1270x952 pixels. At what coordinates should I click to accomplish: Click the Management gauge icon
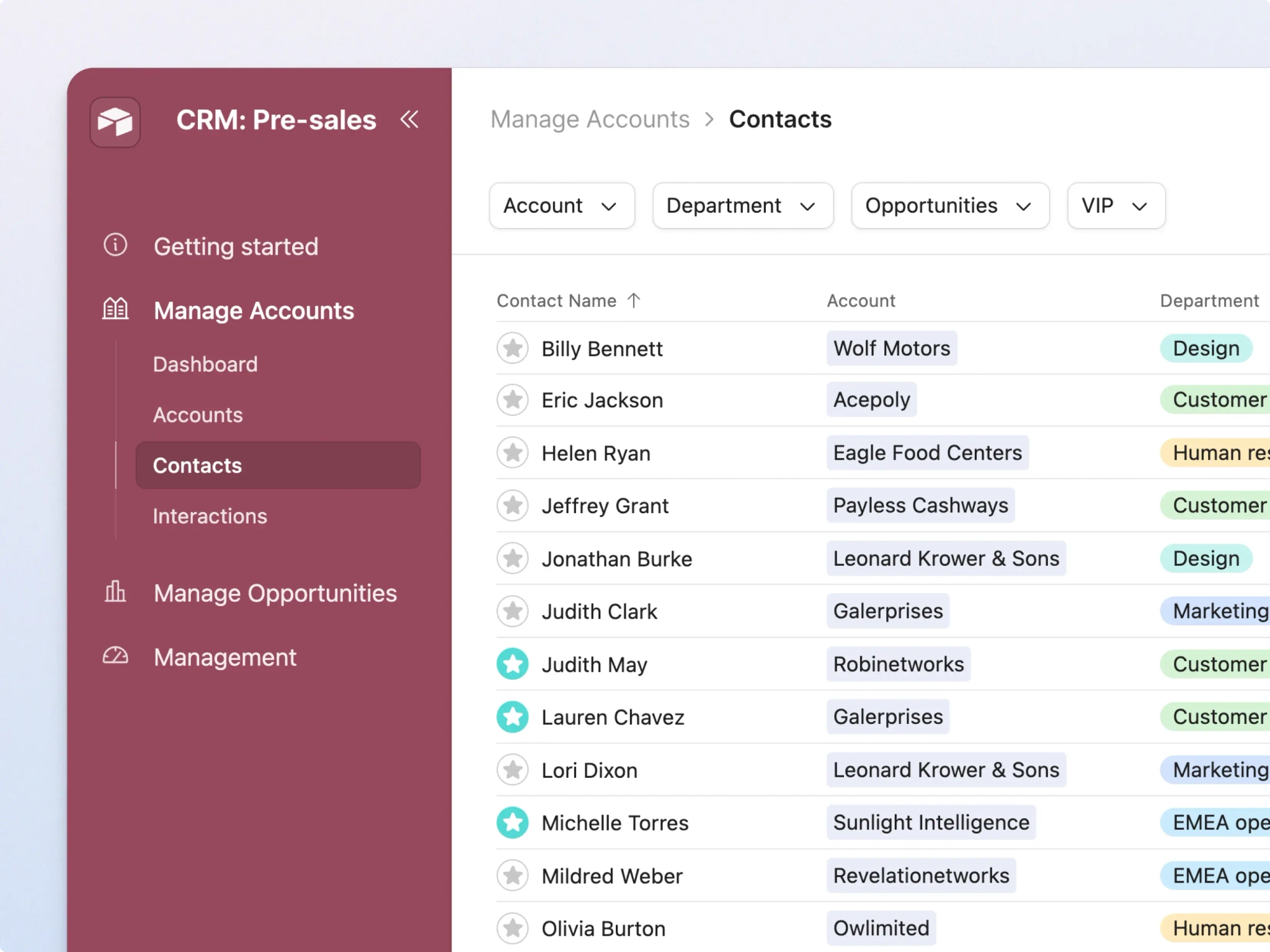[x=115, y=656]
